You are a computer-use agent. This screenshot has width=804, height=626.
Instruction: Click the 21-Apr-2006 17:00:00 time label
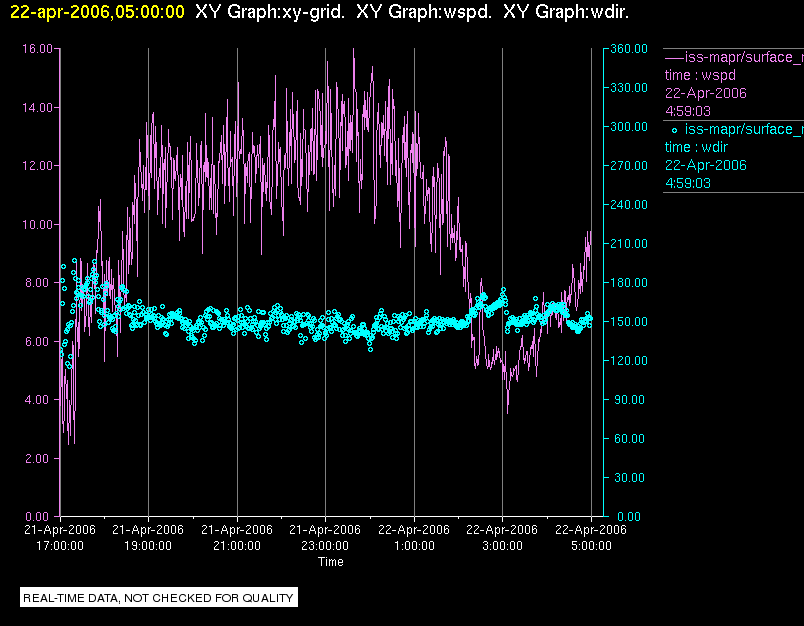60,538
